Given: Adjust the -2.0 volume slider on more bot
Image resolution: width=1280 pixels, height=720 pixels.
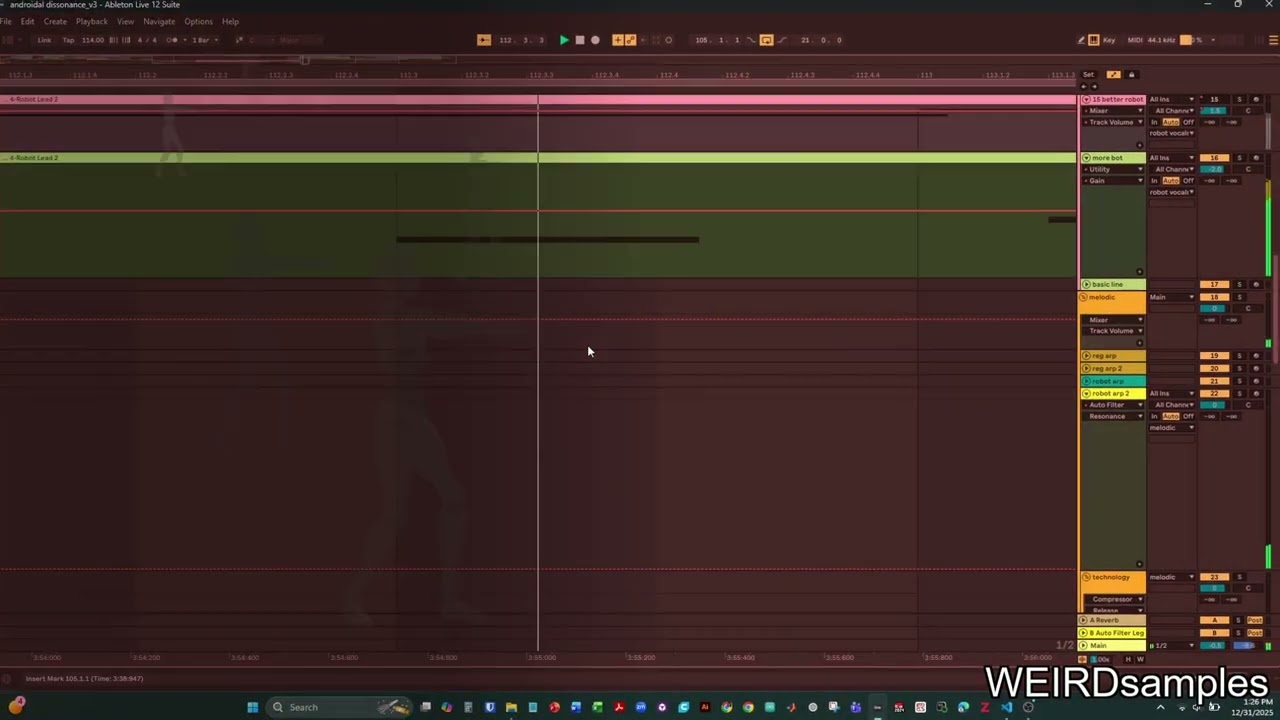Looking at the screenshot, I should (1213, 169).
